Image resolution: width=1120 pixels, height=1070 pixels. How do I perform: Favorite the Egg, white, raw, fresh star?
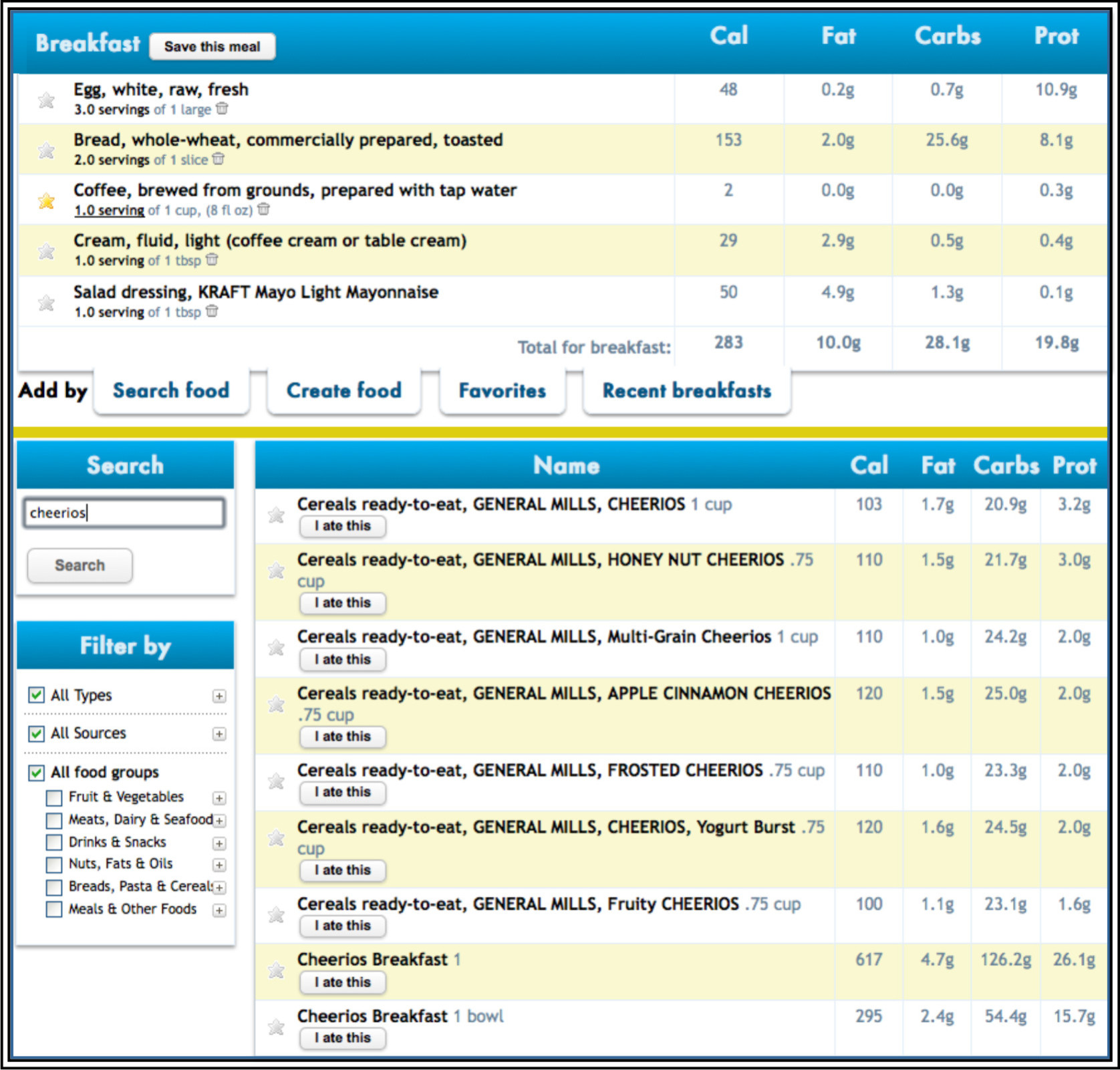pyautogui.click(x=46, y=100)
